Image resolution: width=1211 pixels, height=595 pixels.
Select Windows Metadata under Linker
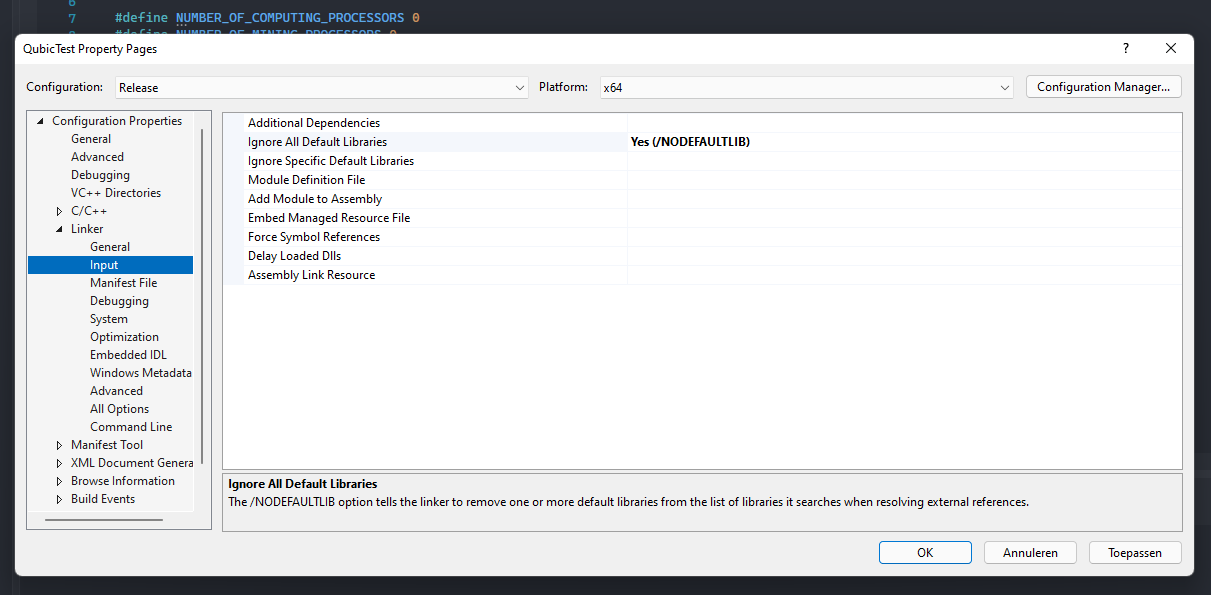click(140, 373)
